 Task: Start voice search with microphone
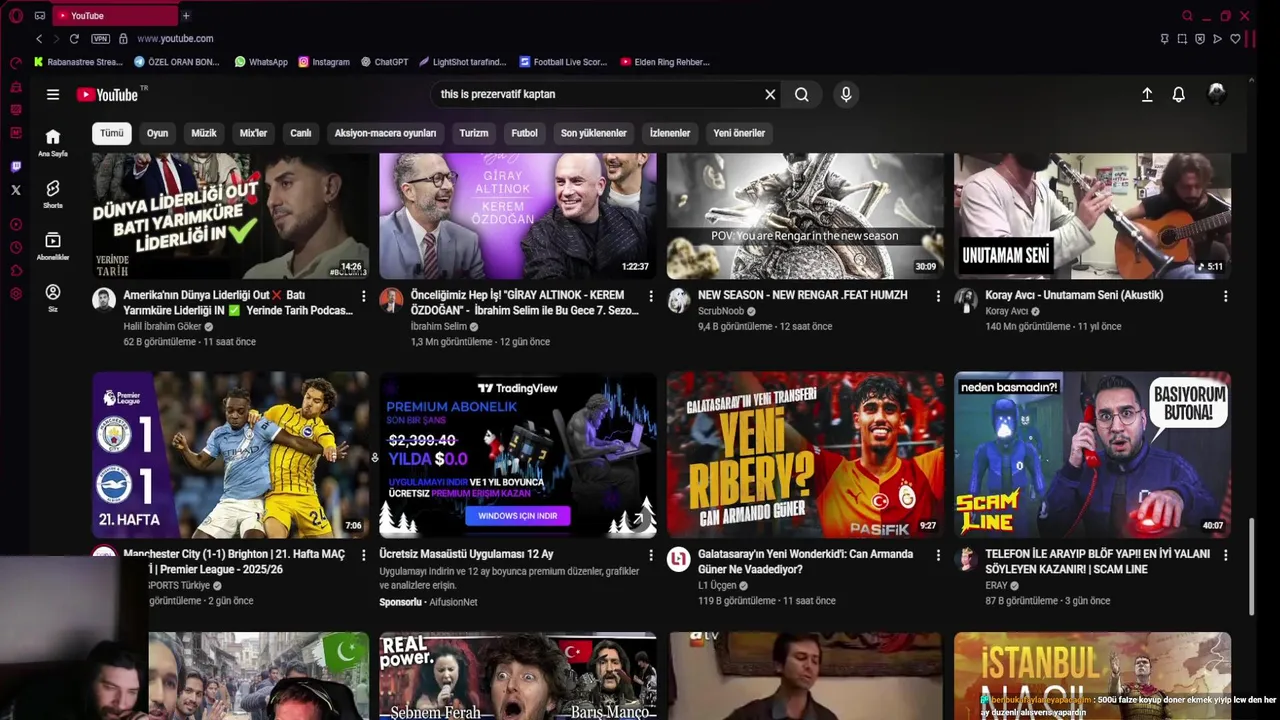coord(846,94)
